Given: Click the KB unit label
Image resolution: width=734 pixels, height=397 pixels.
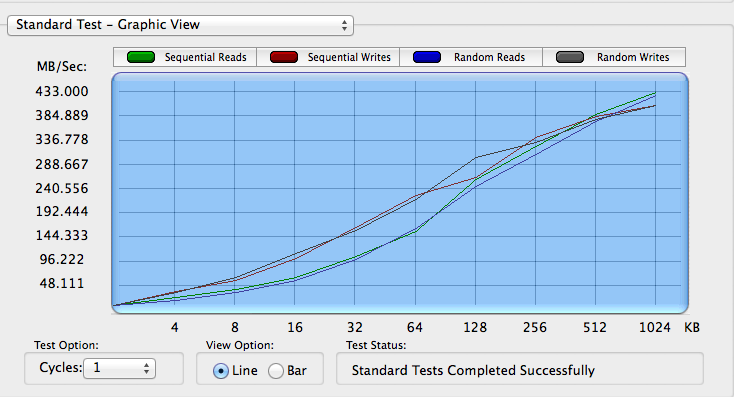Looking at the screenshot, I should click(x=692, y=327).
